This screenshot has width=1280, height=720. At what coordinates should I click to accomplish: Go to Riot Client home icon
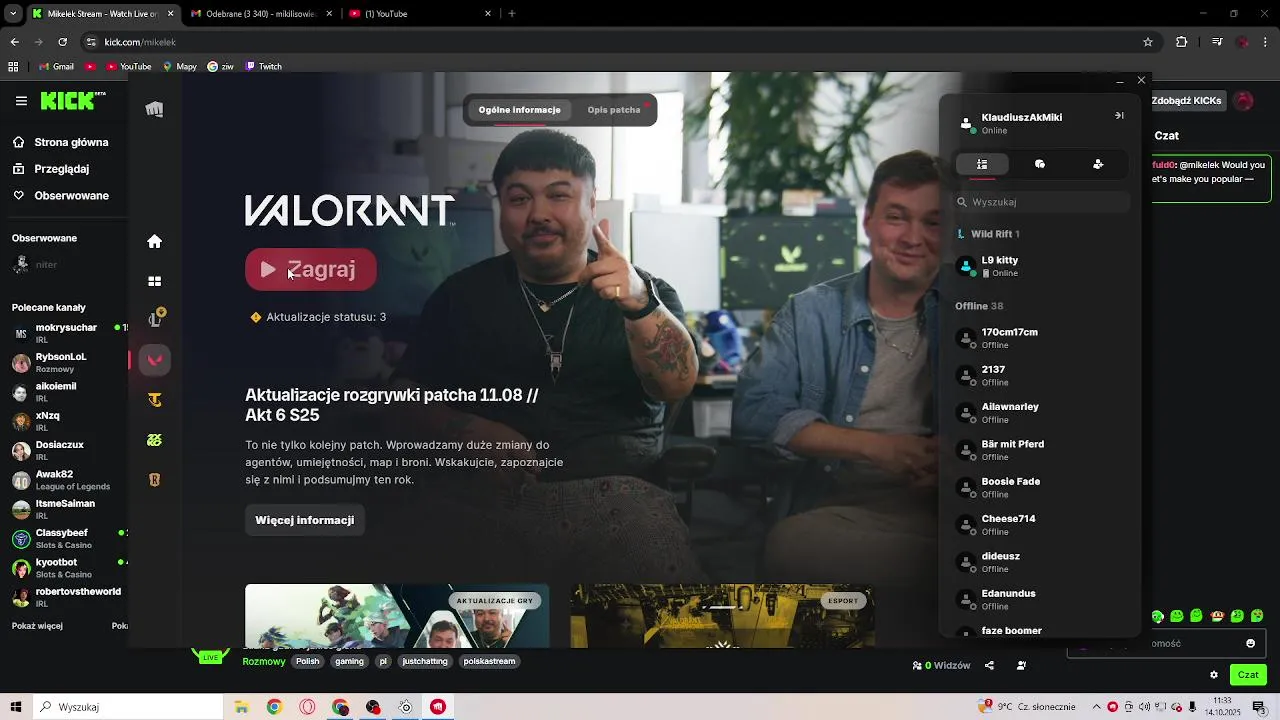[x=154, y=241]
